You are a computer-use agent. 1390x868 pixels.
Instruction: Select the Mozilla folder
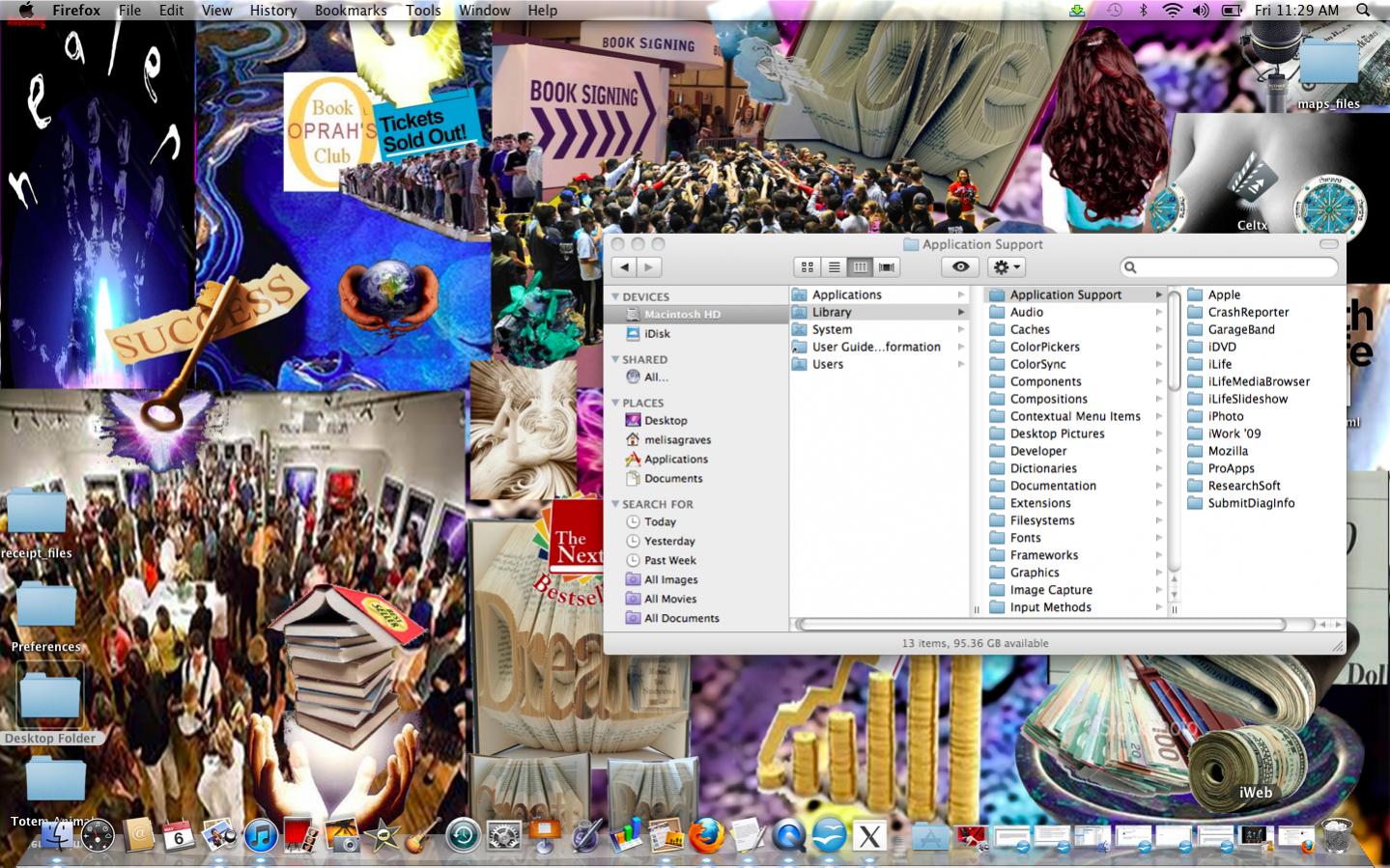(x=1228, y=451)
